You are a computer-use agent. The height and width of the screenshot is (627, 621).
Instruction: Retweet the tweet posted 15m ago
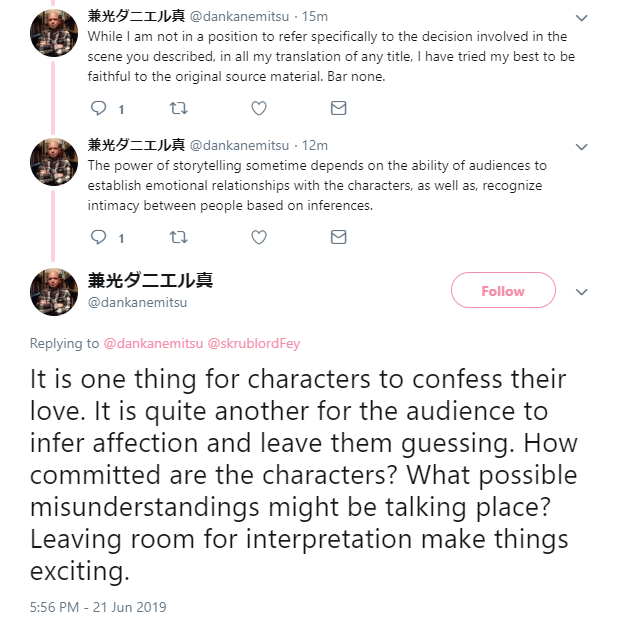[x=179, y=108]
